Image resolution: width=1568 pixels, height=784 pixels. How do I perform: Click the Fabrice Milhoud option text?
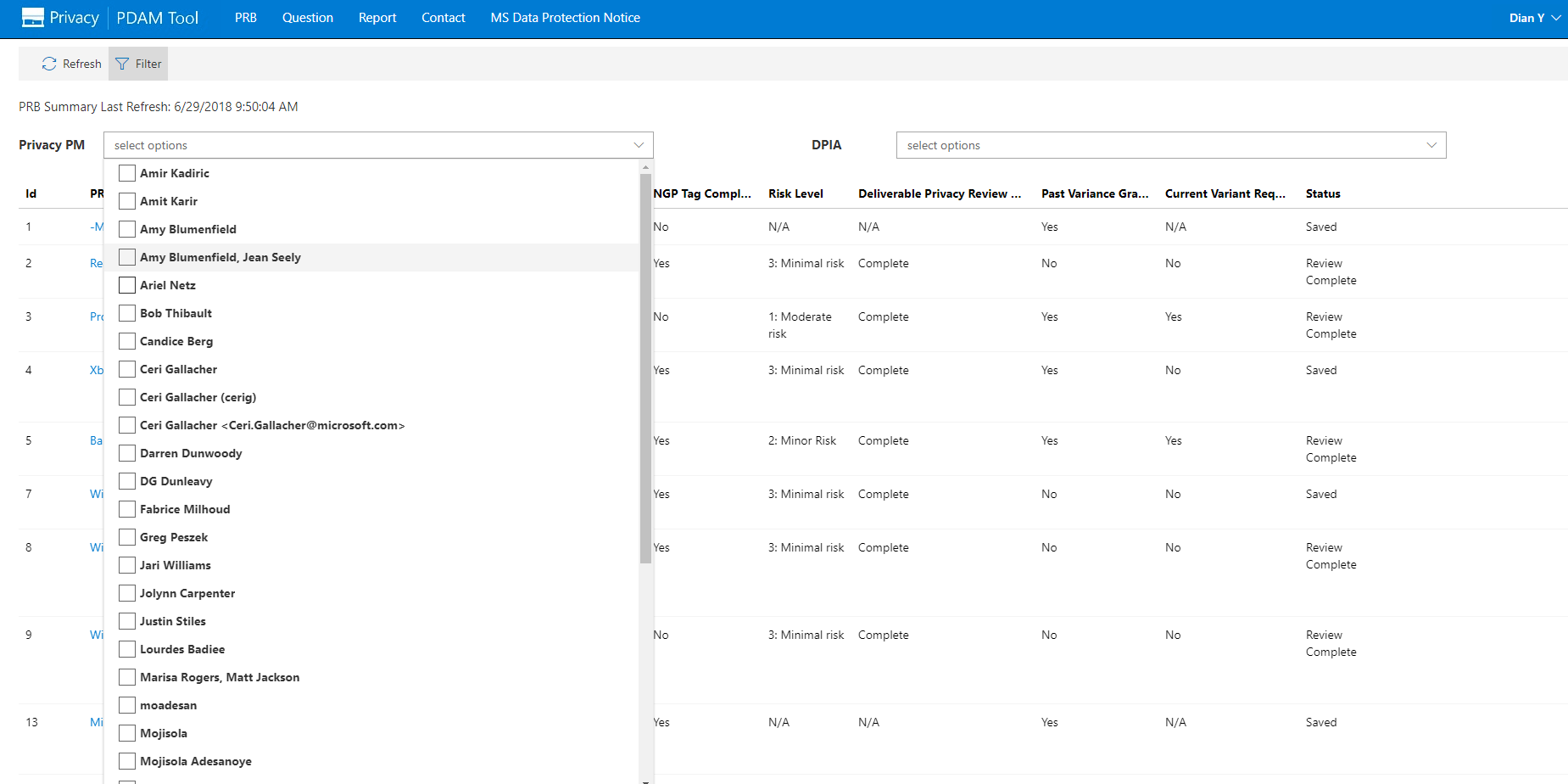(185, 509)
